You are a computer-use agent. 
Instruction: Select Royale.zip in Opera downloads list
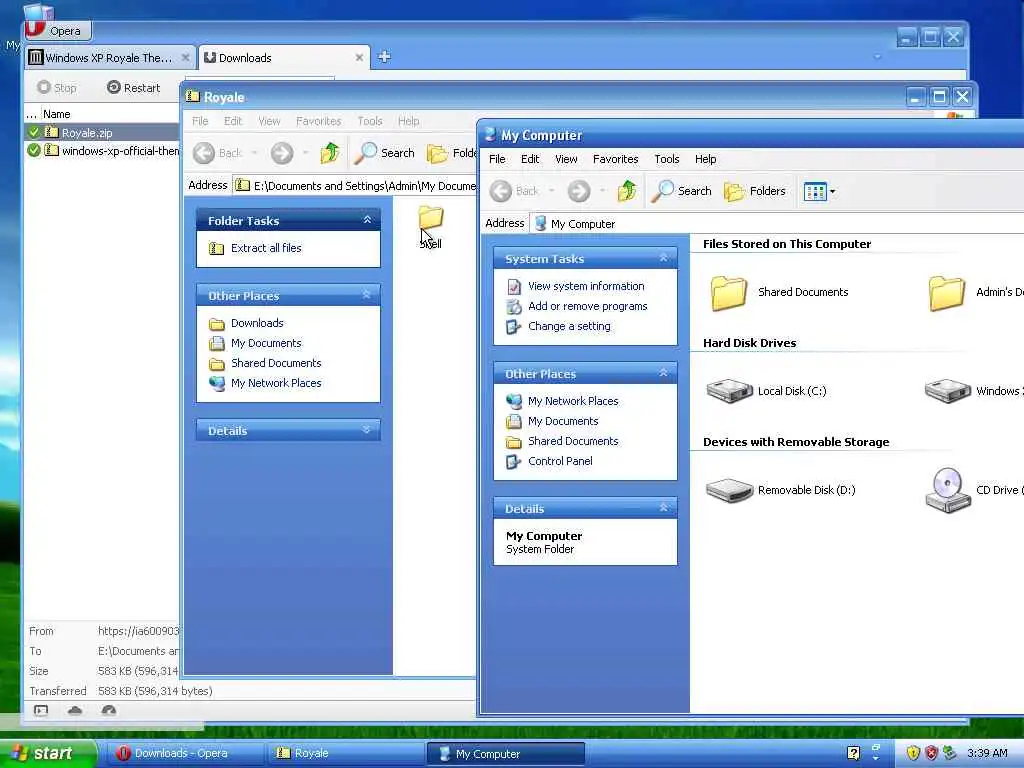tap(103, 133)
